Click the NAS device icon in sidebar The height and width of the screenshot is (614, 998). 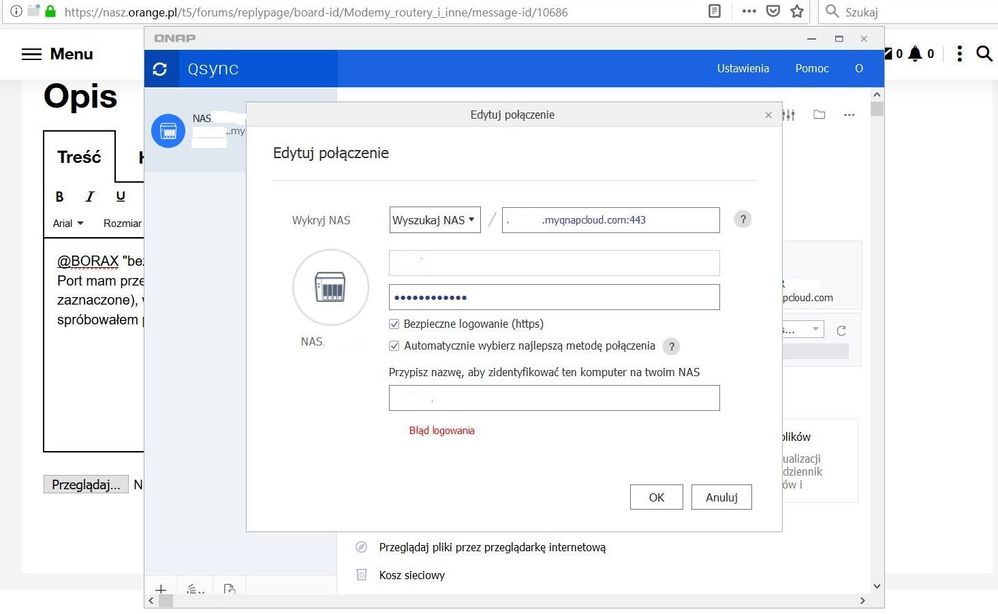click(x=167, y=131)
